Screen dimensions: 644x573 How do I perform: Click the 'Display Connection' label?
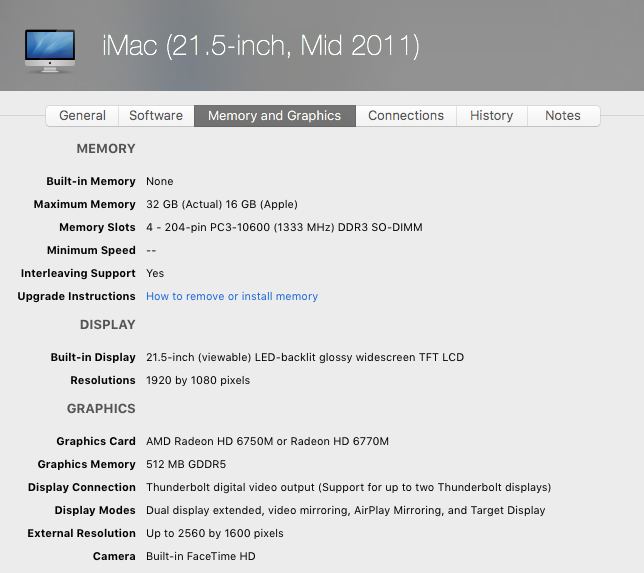(x=82, y=487)
